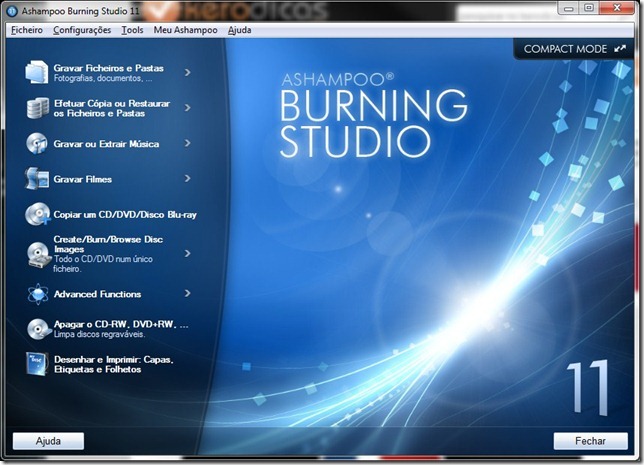Click the Ashampoo app icon in title bar

coord(12,11)
